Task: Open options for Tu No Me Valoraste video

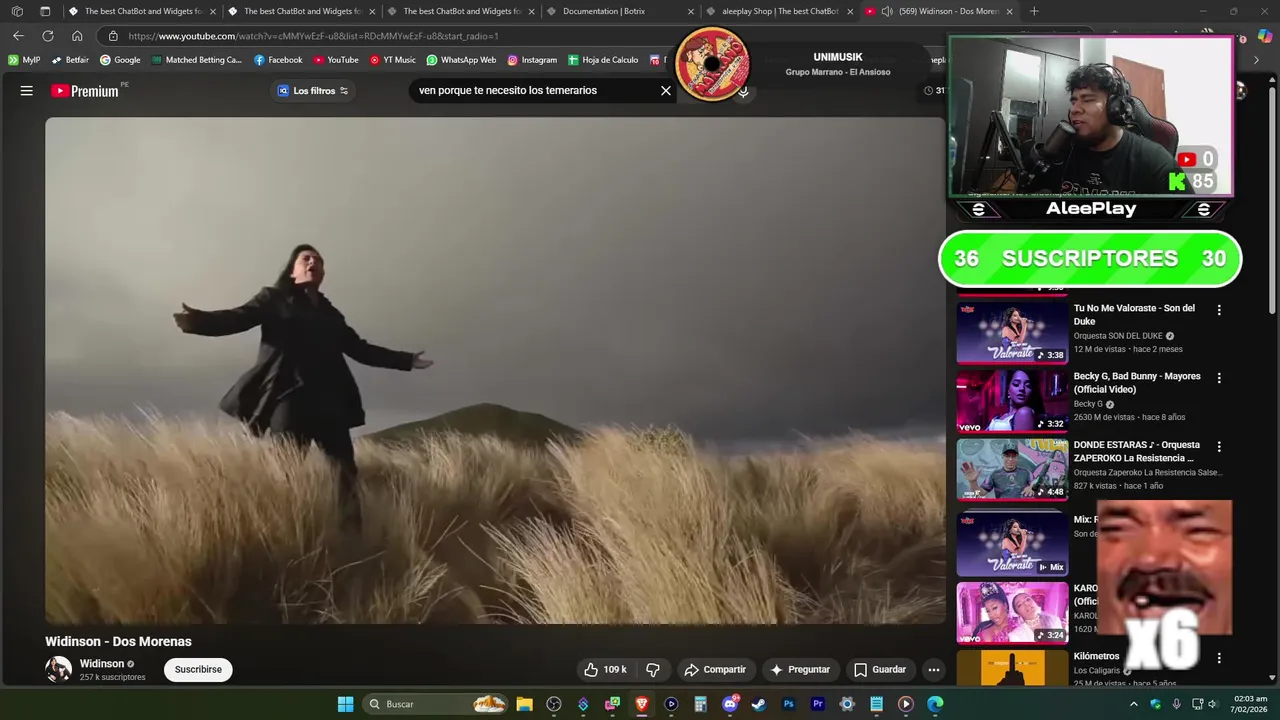Action: pos(1219,310)
